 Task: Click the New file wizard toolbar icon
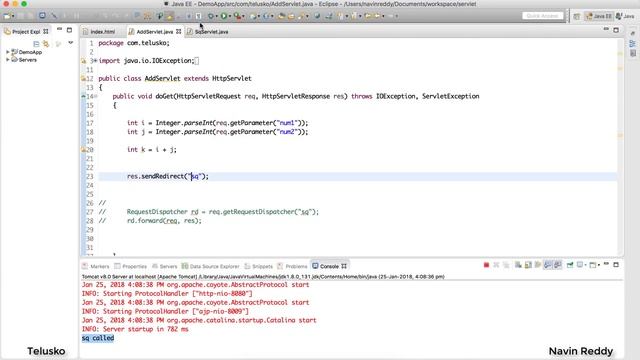pos(7,16)
